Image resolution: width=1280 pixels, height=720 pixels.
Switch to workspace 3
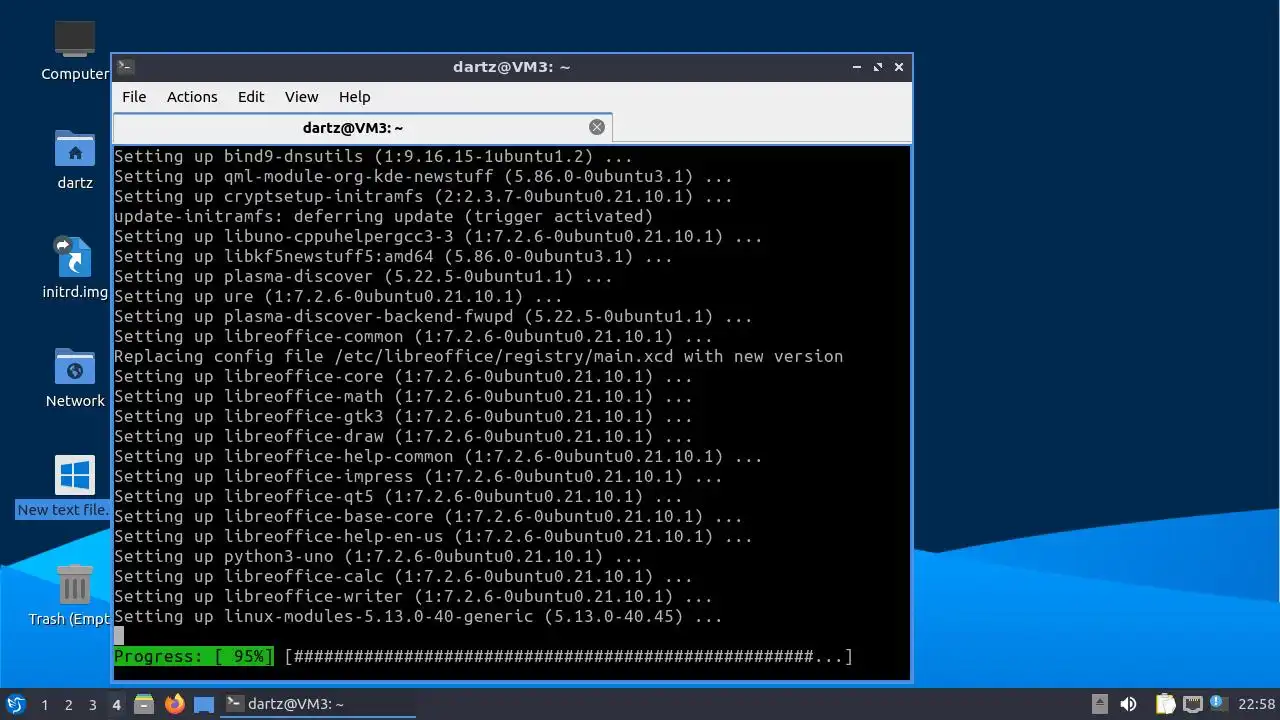click(92, 705)
